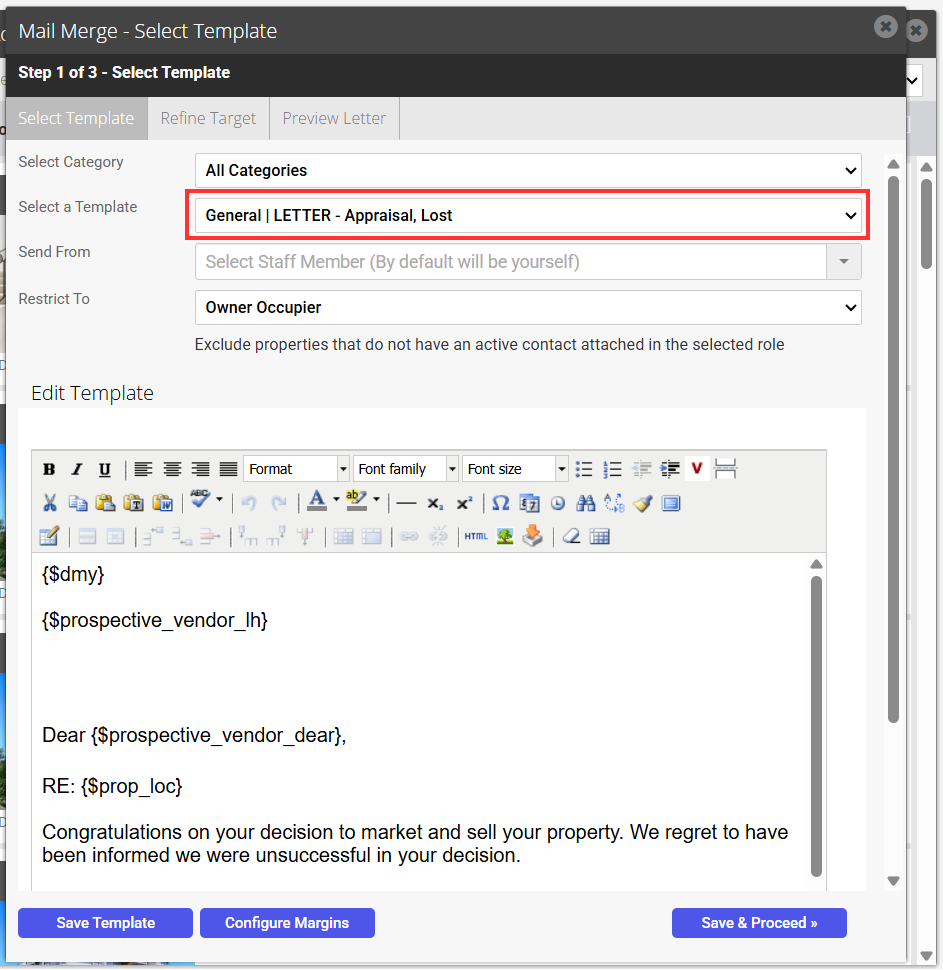Copy the selected text

77,503
